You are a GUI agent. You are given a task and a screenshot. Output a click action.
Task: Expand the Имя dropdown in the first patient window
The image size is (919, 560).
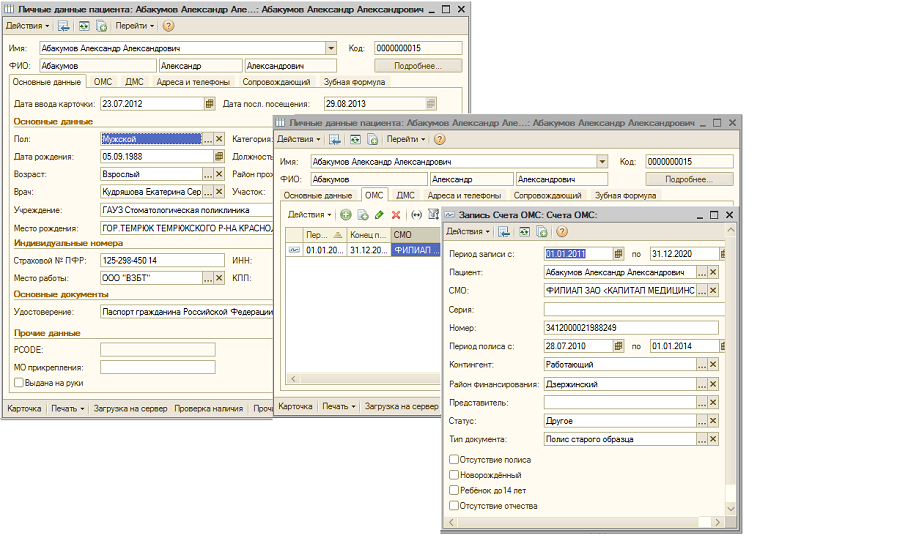point(331,47)
